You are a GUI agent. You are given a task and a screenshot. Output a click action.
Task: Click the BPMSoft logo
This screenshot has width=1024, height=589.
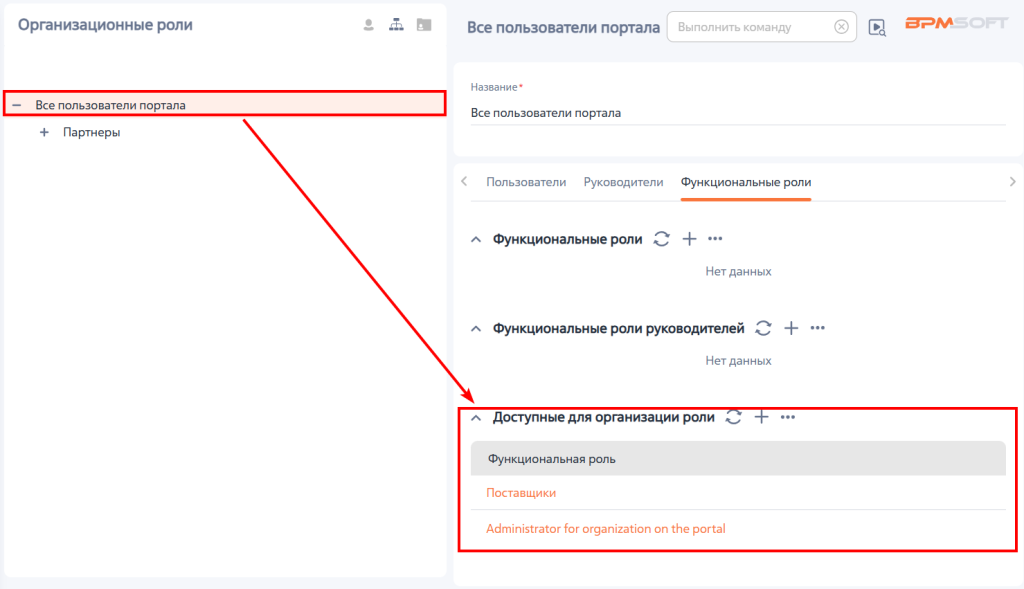pyautogui.click(x=955, y=23)
